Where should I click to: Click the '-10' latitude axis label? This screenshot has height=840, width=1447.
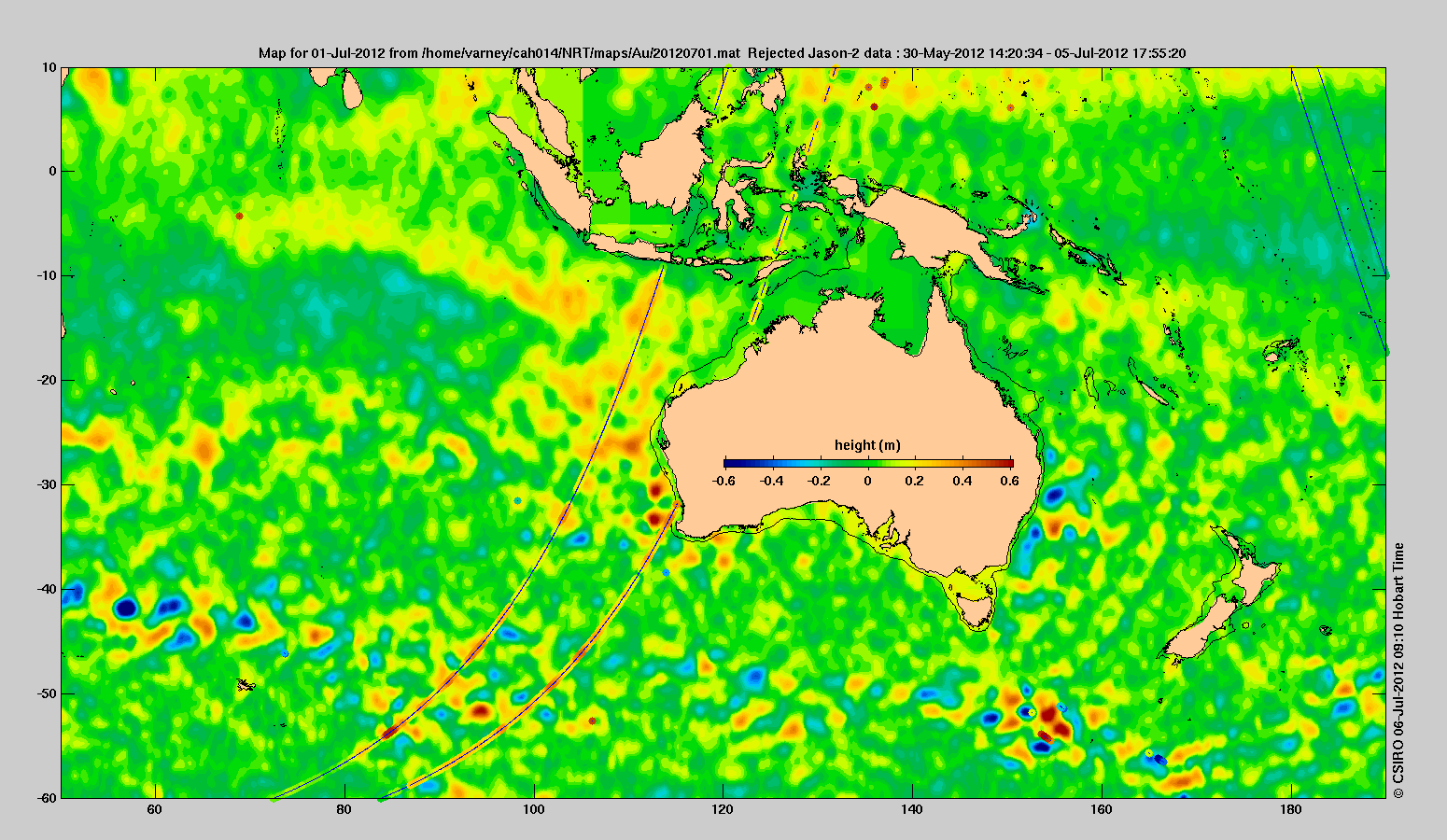47,276
